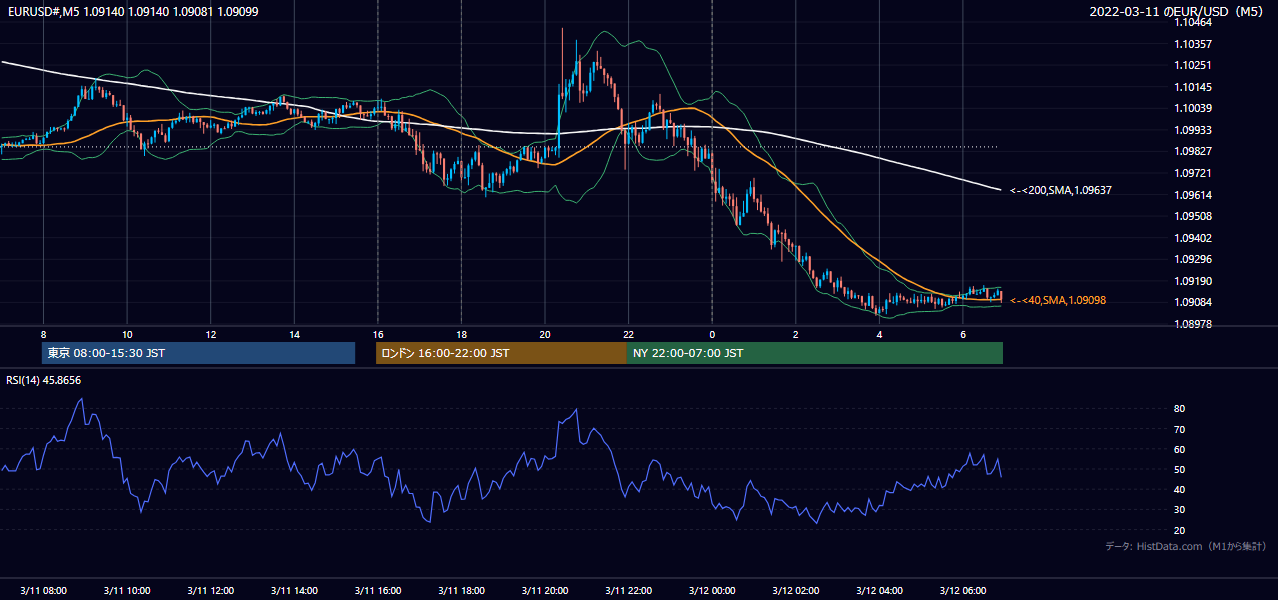Click the RSI axis level 30
The image size is (1278, 600).
(1180, 510)
